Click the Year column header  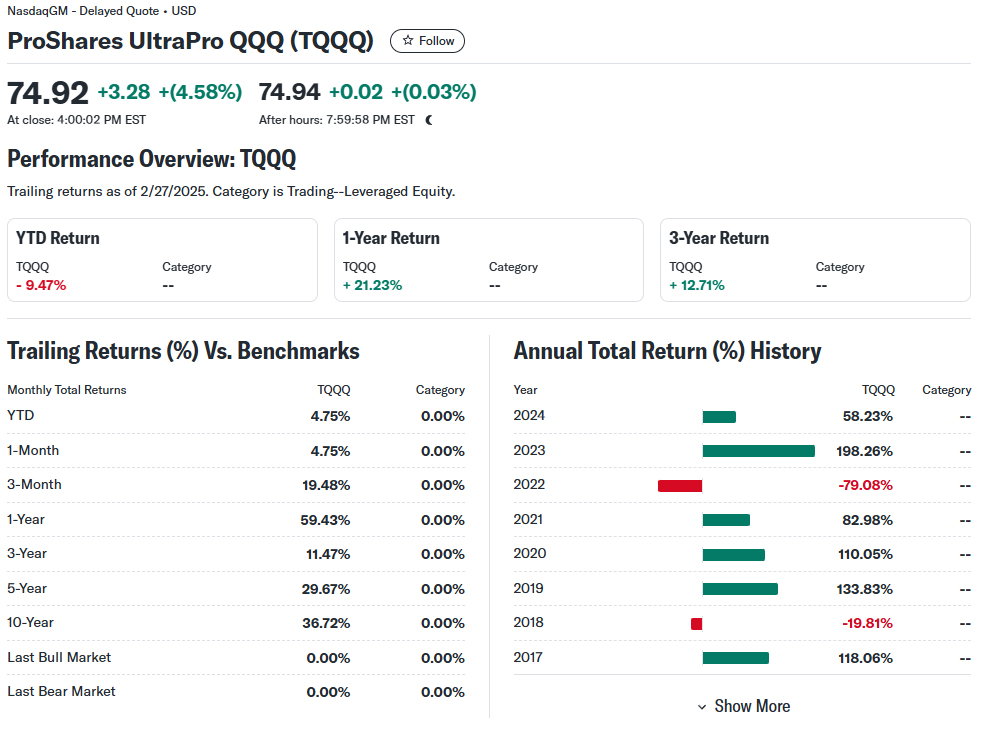[x=526, y=390]
